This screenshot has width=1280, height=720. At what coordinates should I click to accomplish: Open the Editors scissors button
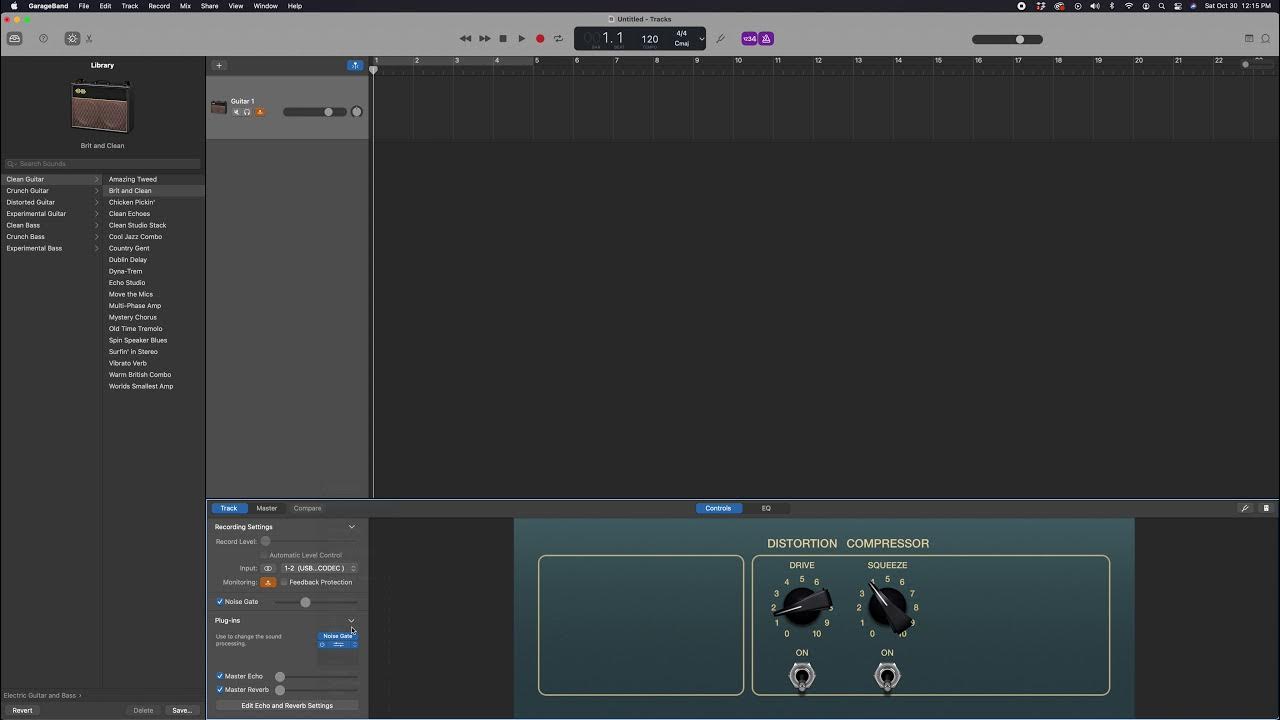[89, 39]
